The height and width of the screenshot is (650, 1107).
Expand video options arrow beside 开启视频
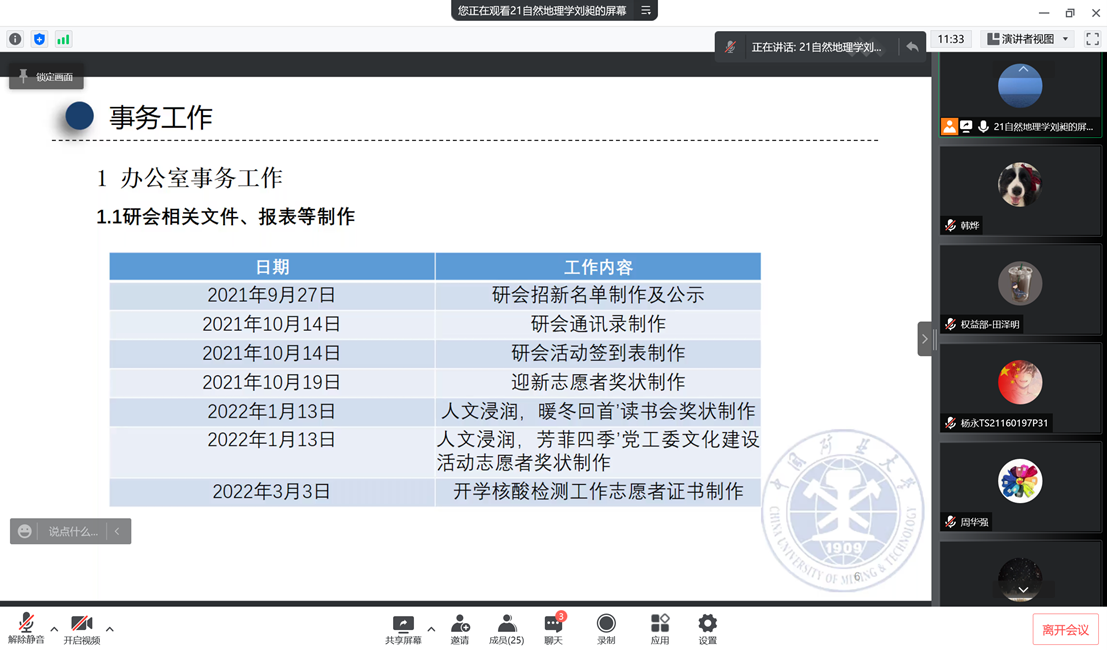tap(110, 629)
